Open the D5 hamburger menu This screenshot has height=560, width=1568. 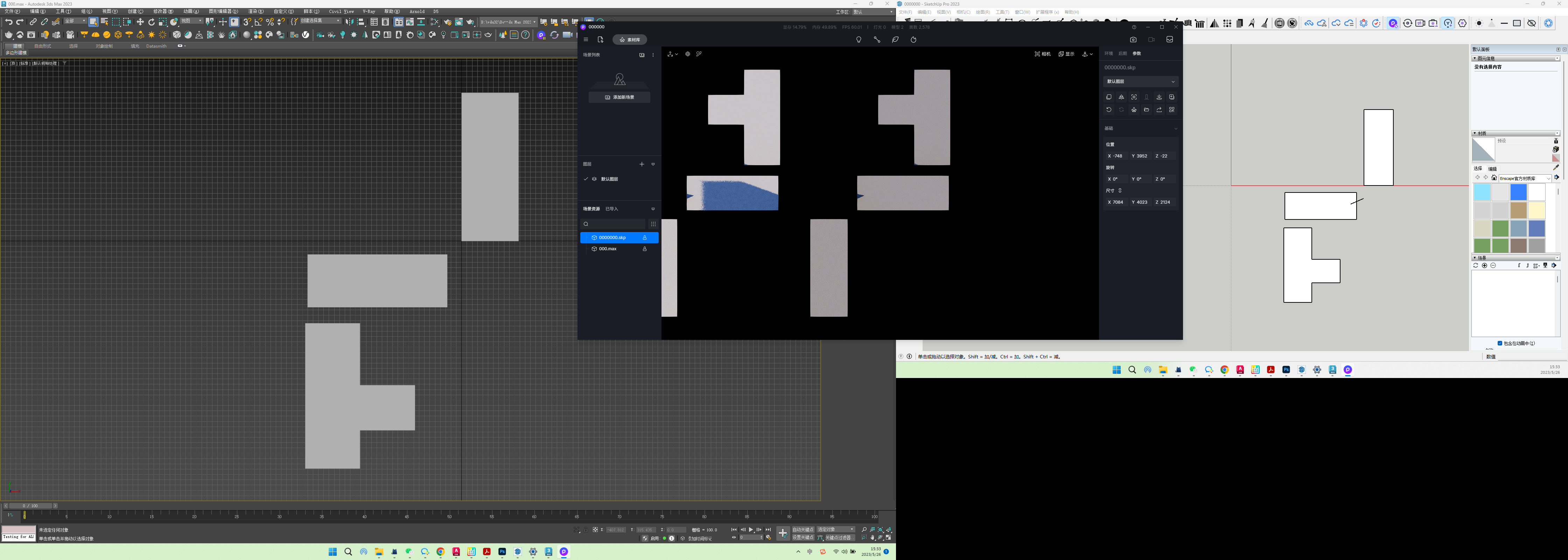586,40
